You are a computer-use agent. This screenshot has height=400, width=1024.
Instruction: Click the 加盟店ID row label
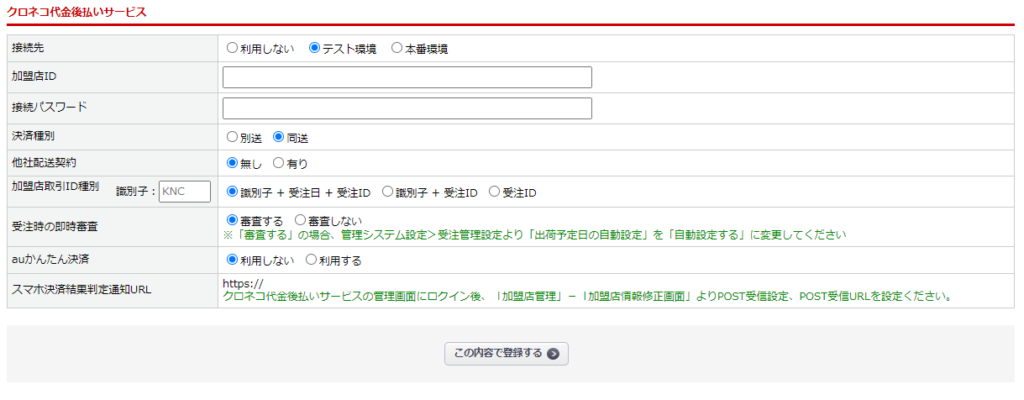[x=34, y=76]
